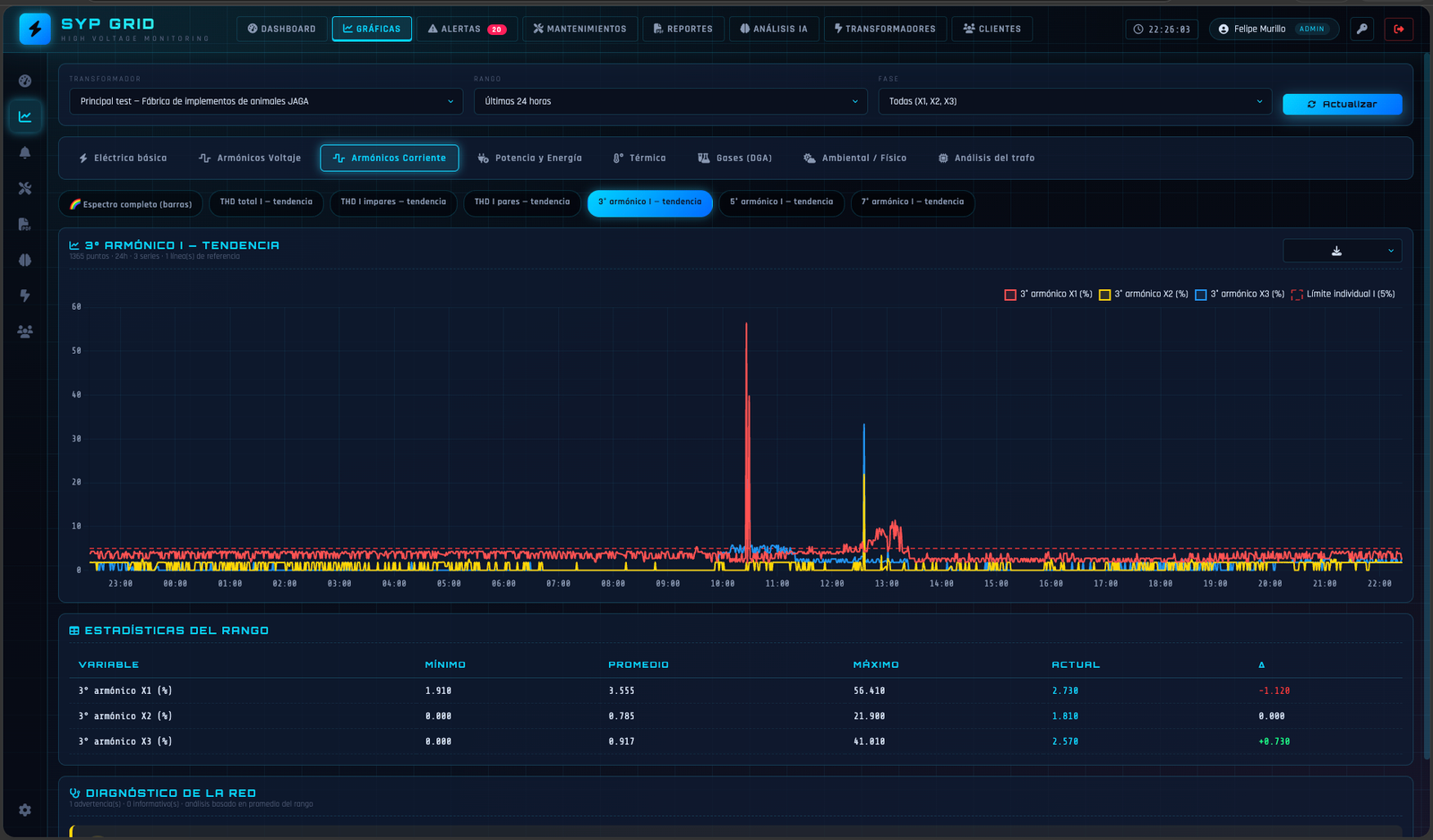Show 7° armónico I tendencia chart

[913, 202]
